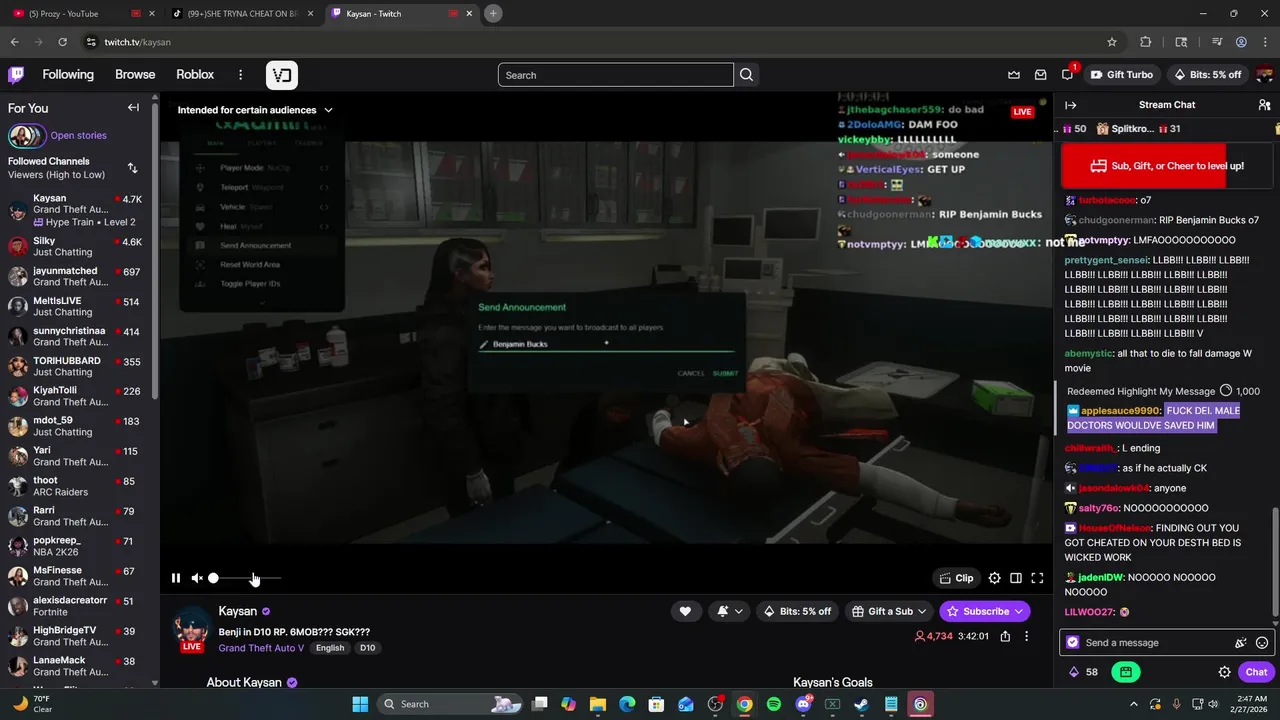
Task: Click the English stream tag
Action: (x=330, y=648)
